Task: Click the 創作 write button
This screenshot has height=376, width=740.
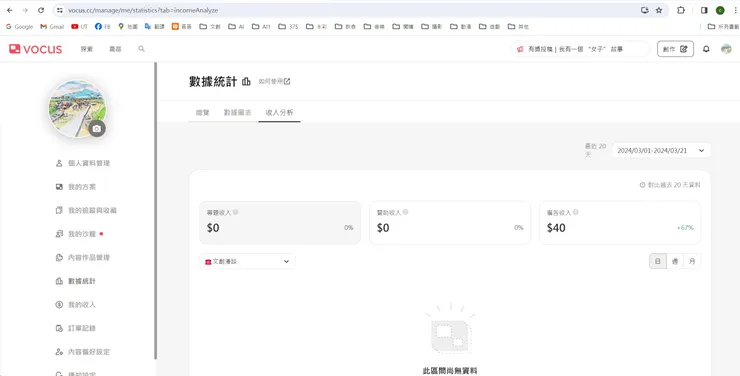Action: tap(675, 49)
